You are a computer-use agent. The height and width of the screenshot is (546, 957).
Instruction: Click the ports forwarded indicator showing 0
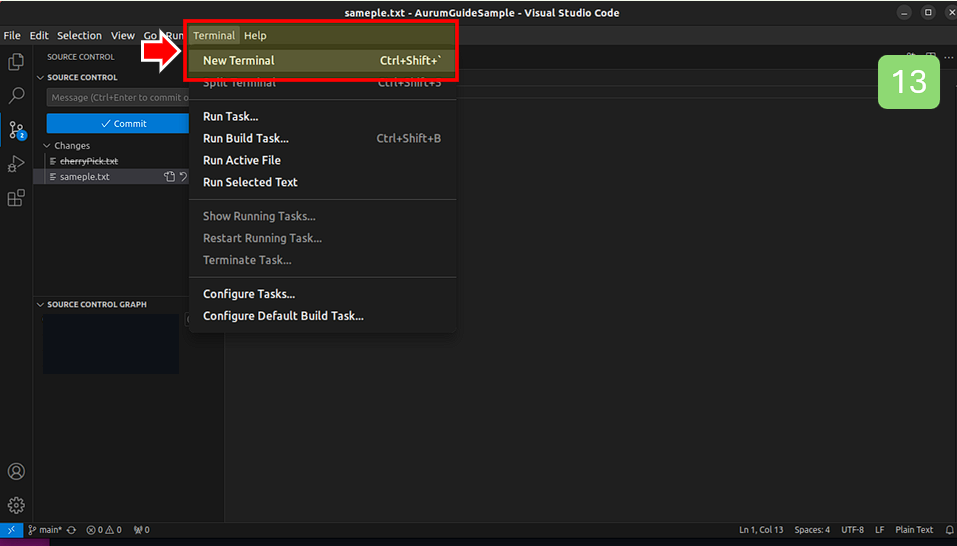(142, 530)
